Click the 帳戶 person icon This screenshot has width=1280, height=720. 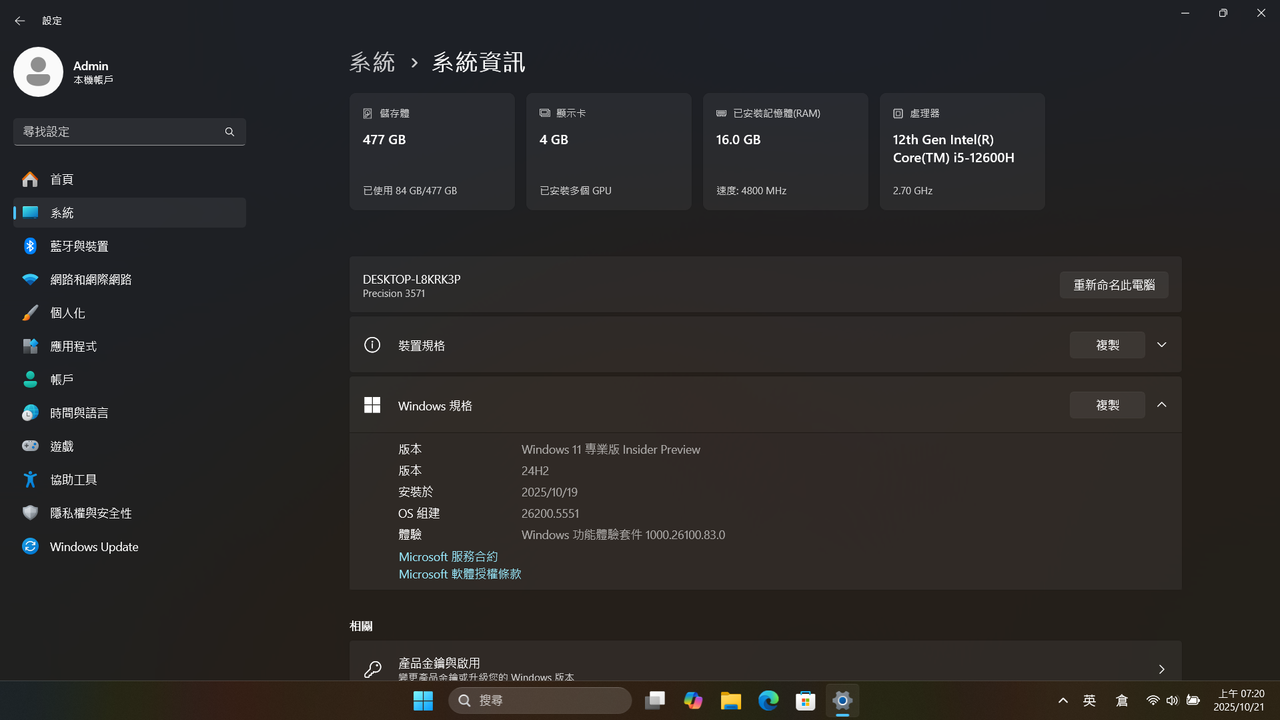click(x=30, y=380)
